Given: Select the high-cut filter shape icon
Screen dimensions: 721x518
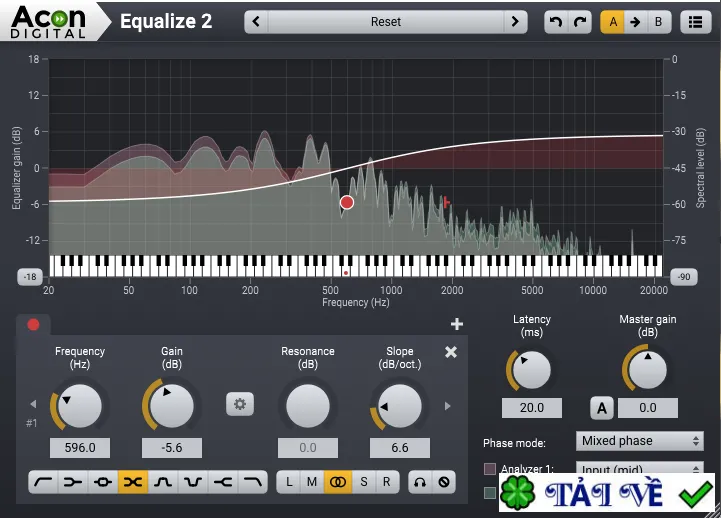Looking at the screenshot, I should (x=253, y=482).
